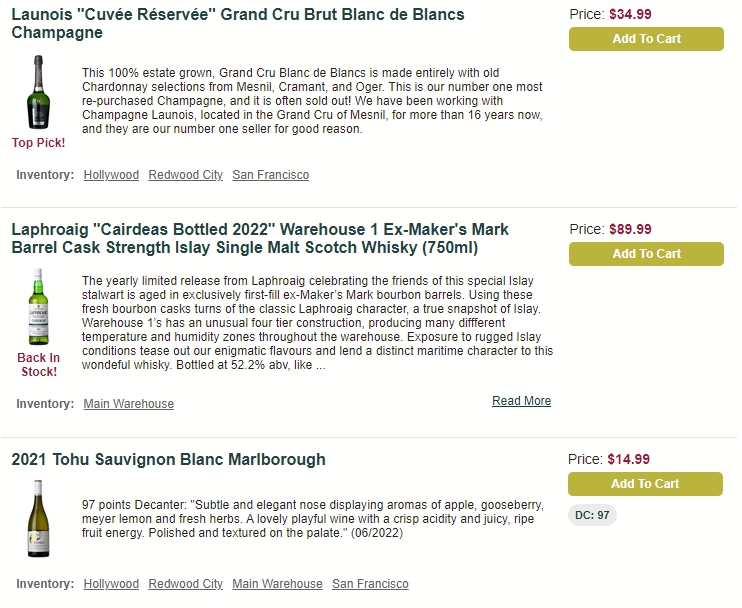The image size is (742, 608).
Task: Check San Francisco inventory for Launois Champagne
Action: pyautogui.click(x=271, y=175)
